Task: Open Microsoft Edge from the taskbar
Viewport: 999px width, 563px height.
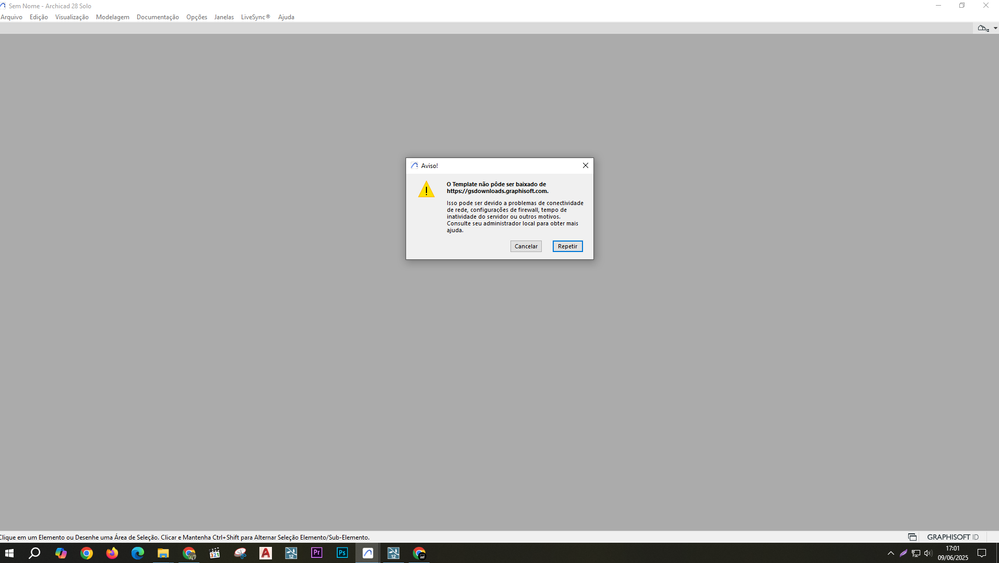Action: pos(138,553)
